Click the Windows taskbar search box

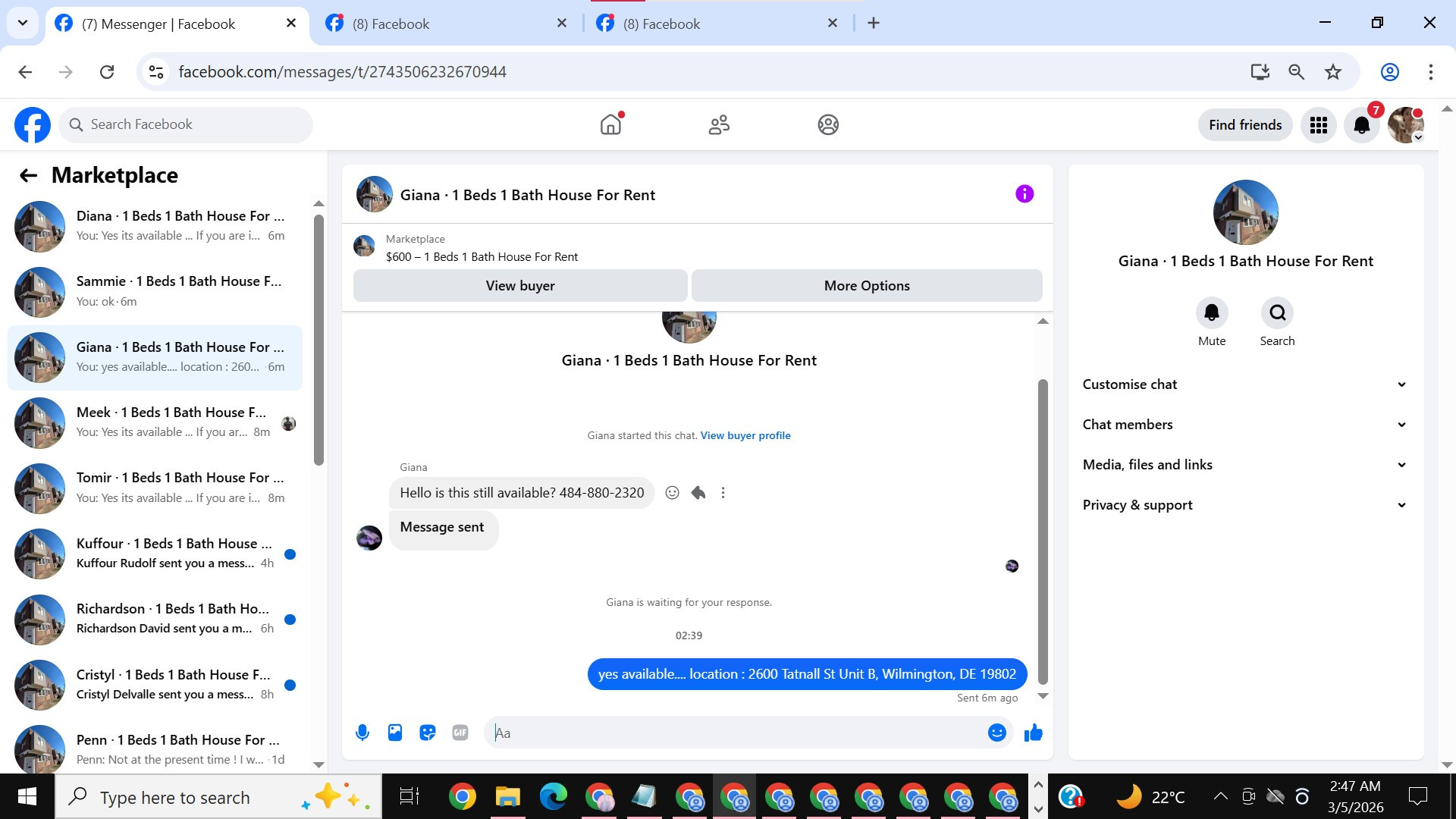pyautogui.click(x=218, y=796)
